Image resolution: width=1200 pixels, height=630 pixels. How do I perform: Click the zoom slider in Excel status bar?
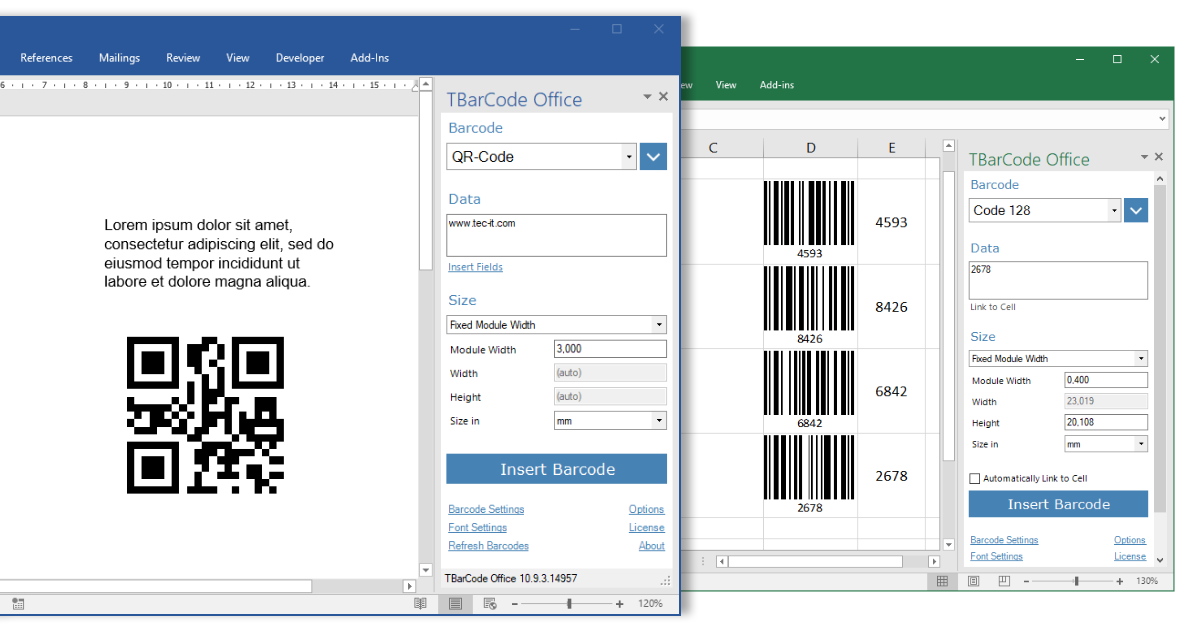[x=1076, y=580]
